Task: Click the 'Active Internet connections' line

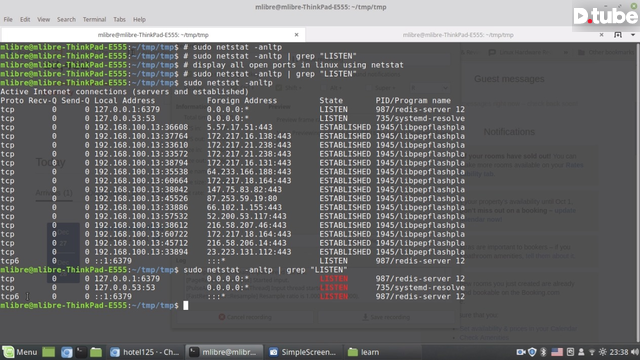Action: pos(124,91)
